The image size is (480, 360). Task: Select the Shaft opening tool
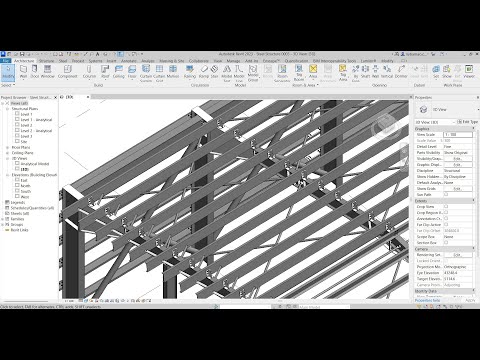pyautogui.click(x=365, y=72)
